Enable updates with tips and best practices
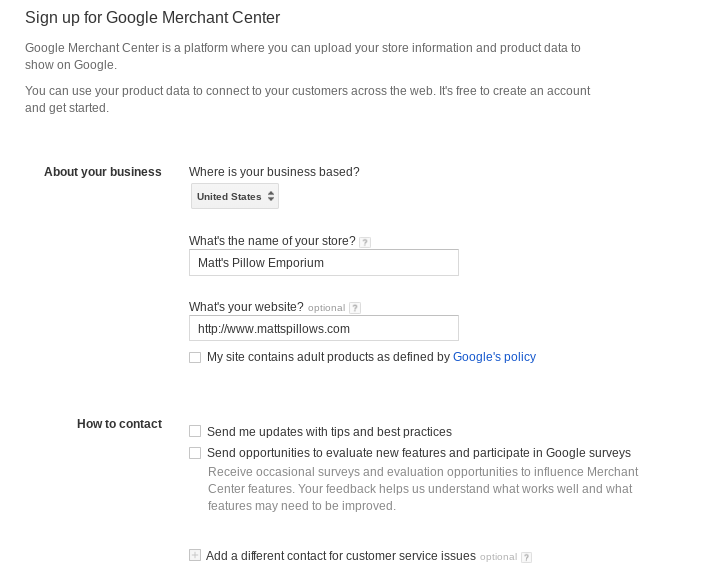Image resolution: width=706 pixels, height=578 pixels. [195, 432]
